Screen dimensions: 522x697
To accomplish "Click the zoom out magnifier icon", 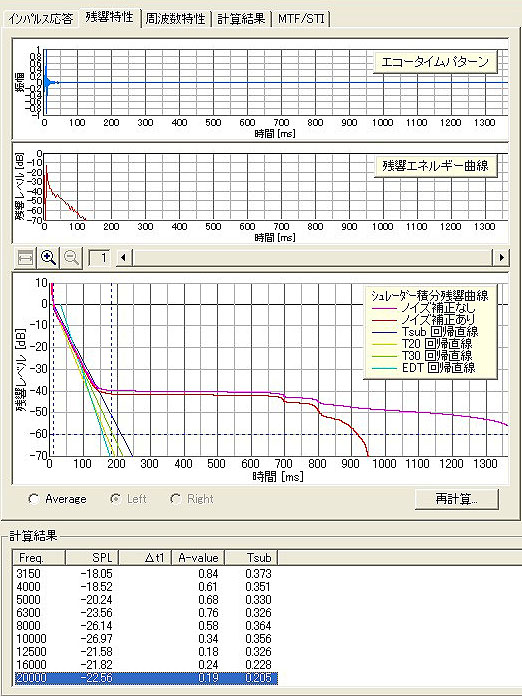I will [71, 257].
